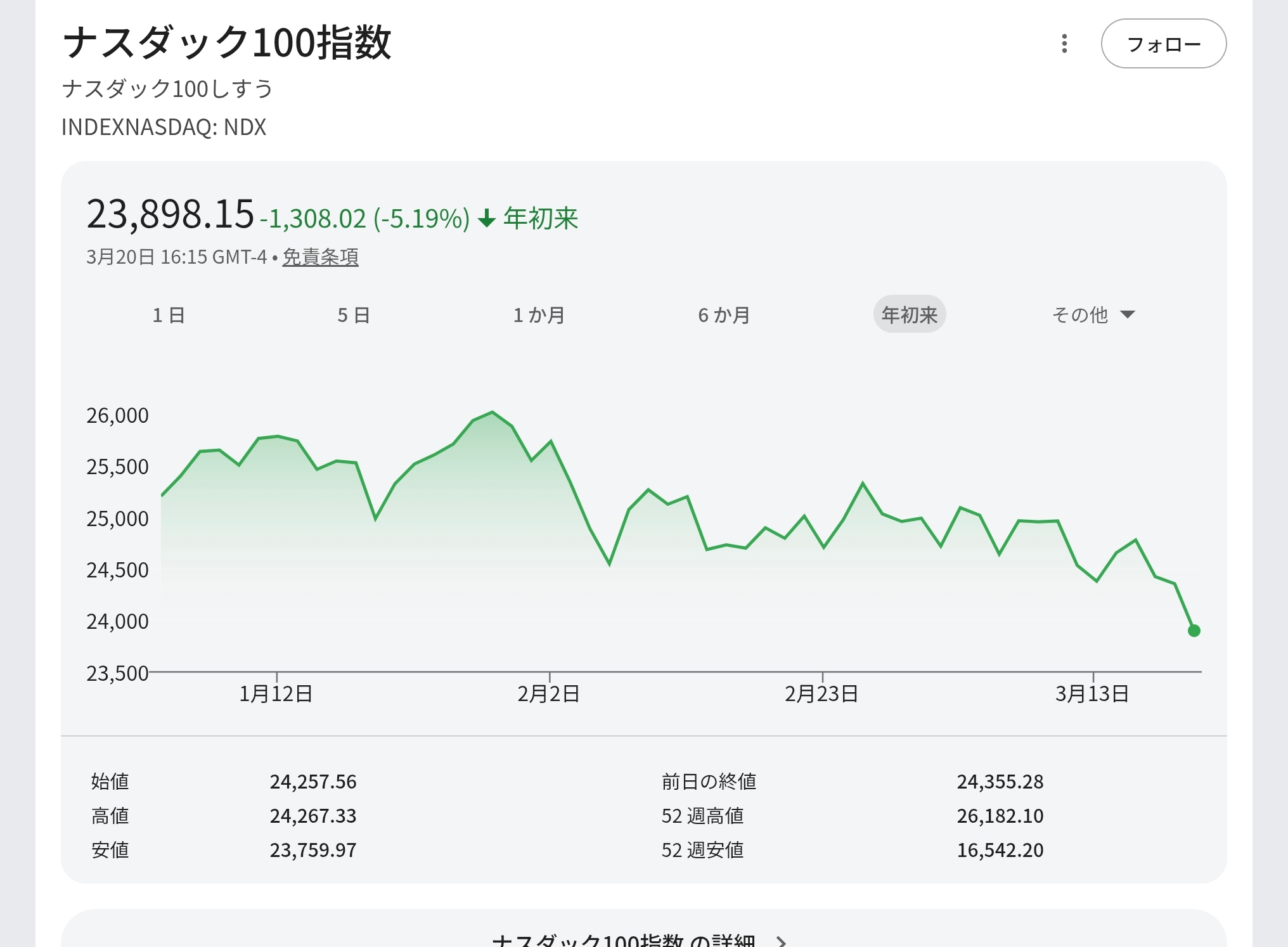
Task: Select the 5日 time range tab
Action: pos(354,315)
